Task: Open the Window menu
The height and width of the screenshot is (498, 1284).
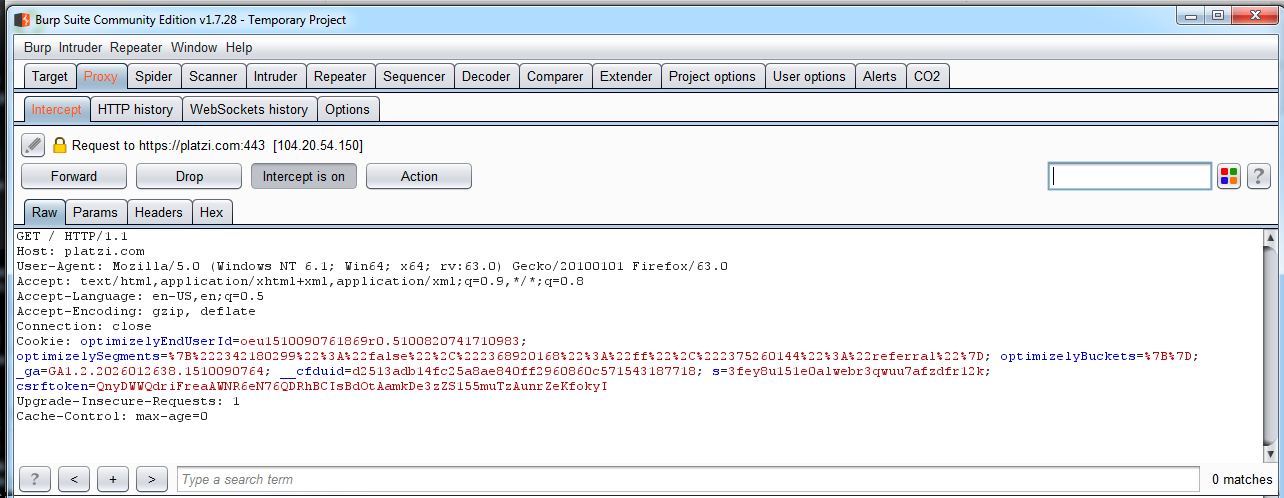Action: click(194, 47)
